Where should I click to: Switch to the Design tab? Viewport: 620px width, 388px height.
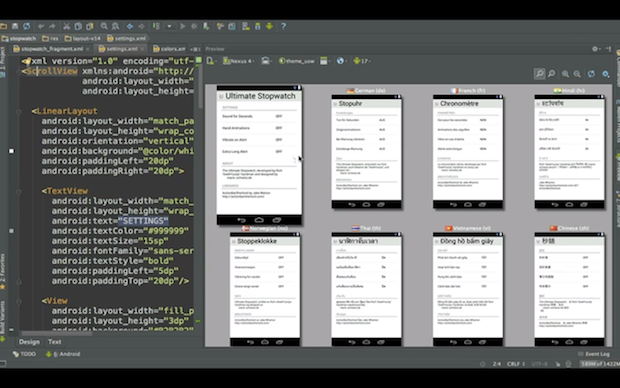29,342
